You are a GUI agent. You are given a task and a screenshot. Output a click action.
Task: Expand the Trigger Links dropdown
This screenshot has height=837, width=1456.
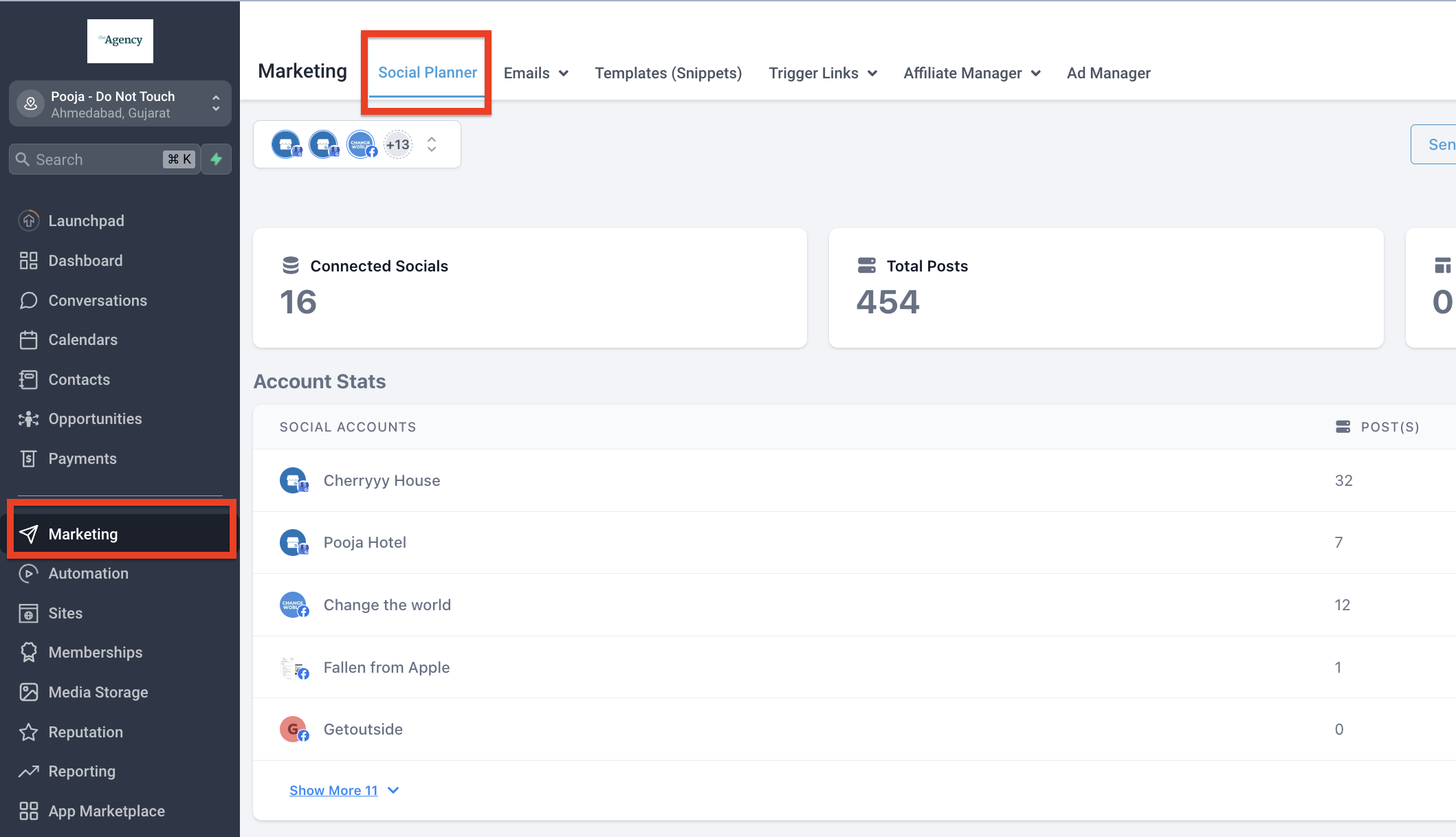pyautogui.click(x=822, y=73)
